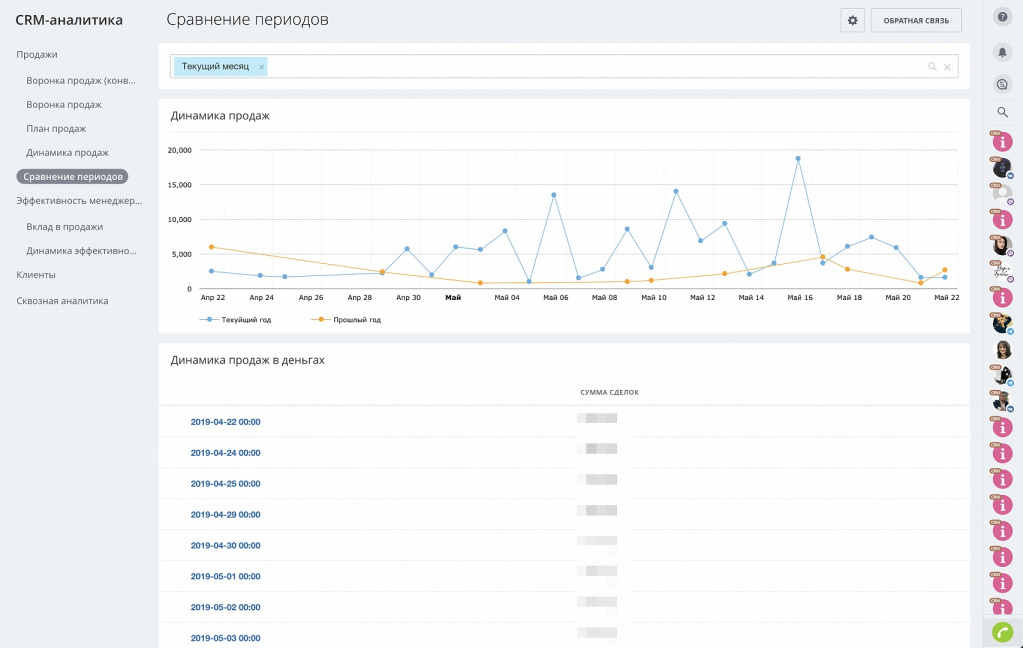1023x648 pixels.
Task: Open Динамика продаж menu item
Action: (x=67, y=153)
